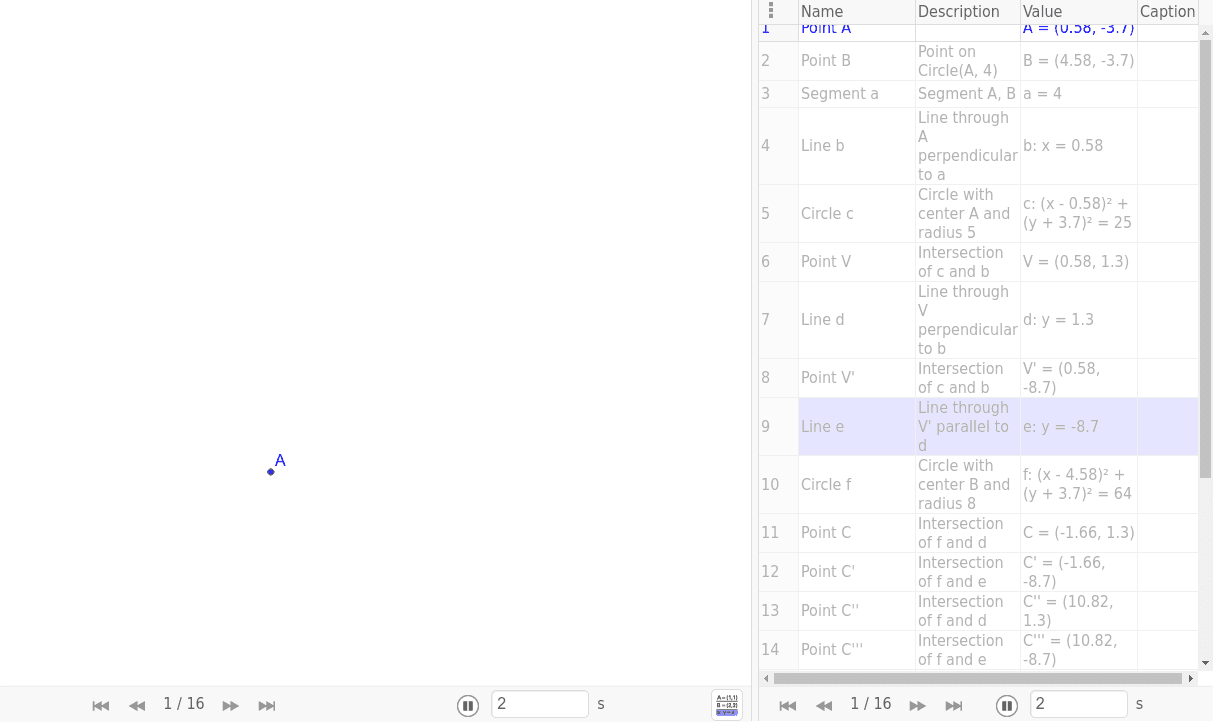Open the three-dot column options menu
1215x723 pixels.
click(771, 11)
